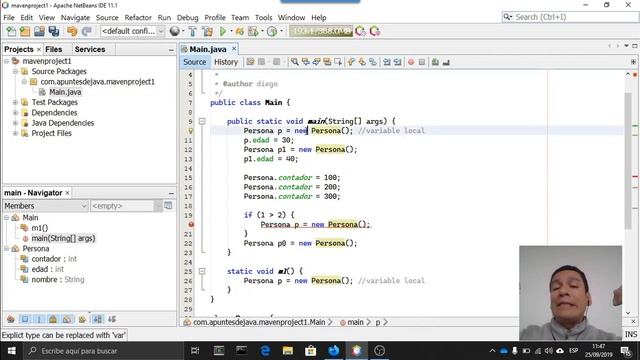Select the Source view button

click(x=195, y=62)
